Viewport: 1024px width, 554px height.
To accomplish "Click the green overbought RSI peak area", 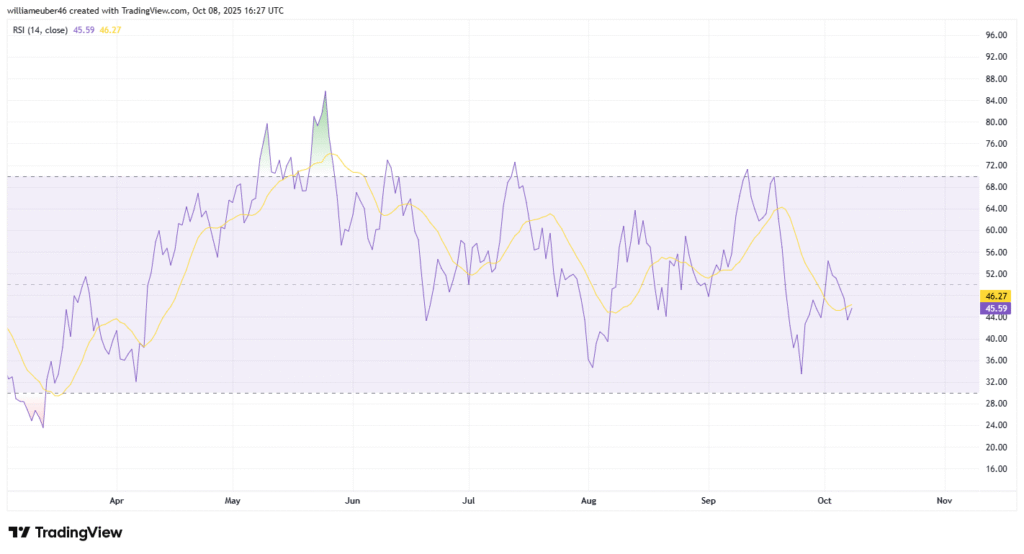I will [x=320, y=140].
